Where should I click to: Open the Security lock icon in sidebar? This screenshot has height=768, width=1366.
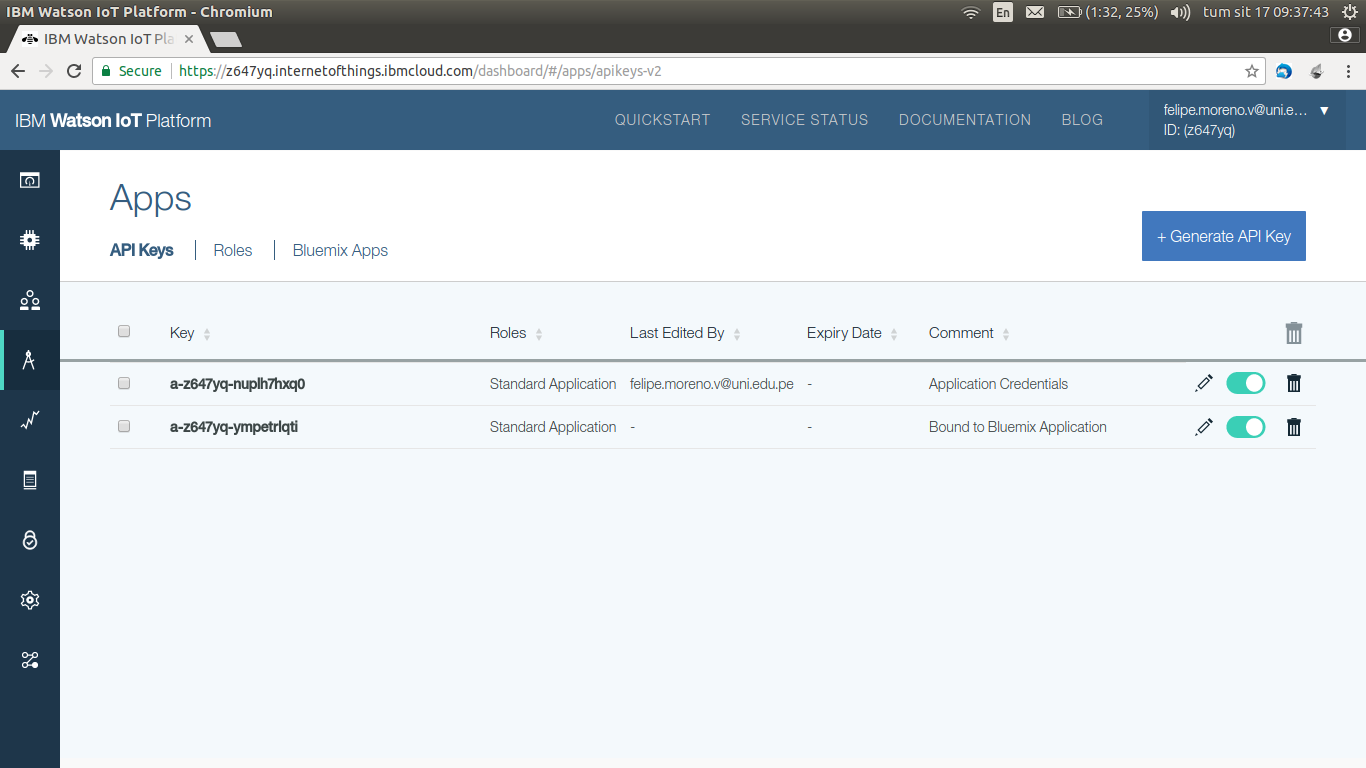point(30,540)
